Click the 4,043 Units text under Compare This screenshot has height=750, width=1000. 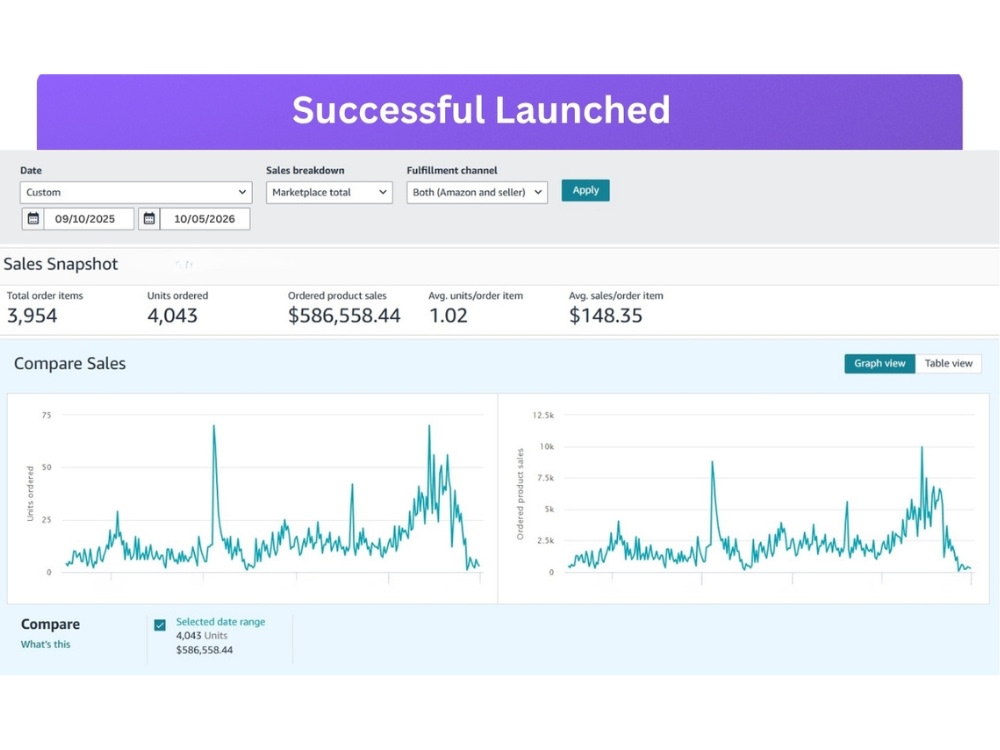(x=202, y=636)
